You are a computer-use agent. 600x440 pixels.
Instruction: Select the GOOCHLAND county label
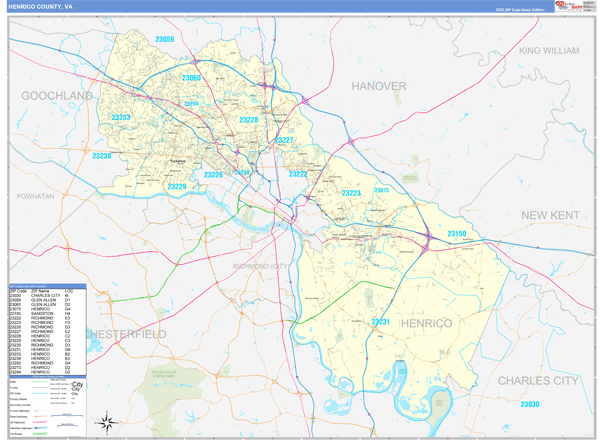[x=51, y=96]
